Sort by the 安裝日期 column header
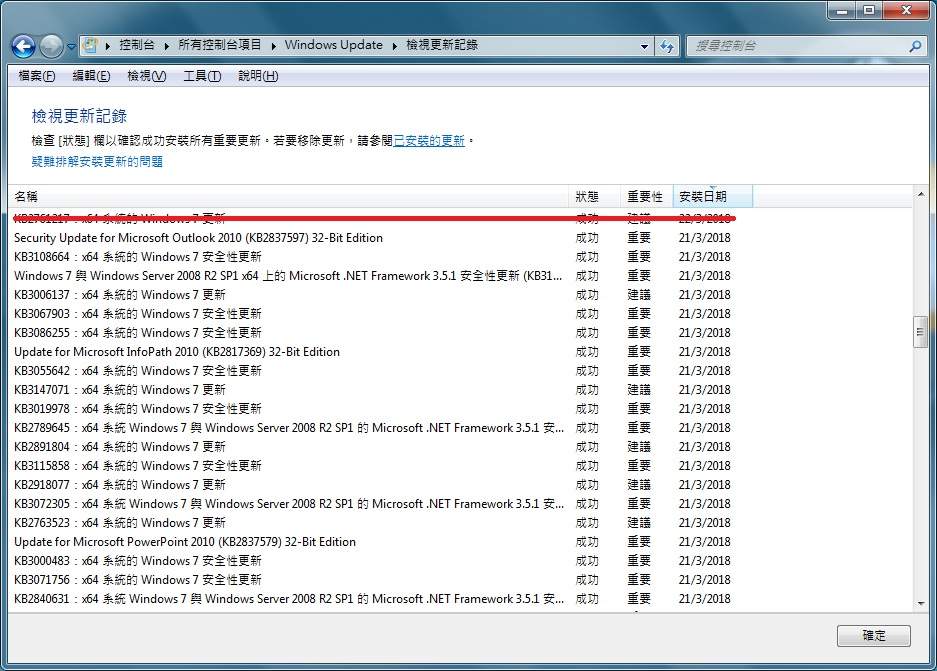937x671 pixels. 712,197
